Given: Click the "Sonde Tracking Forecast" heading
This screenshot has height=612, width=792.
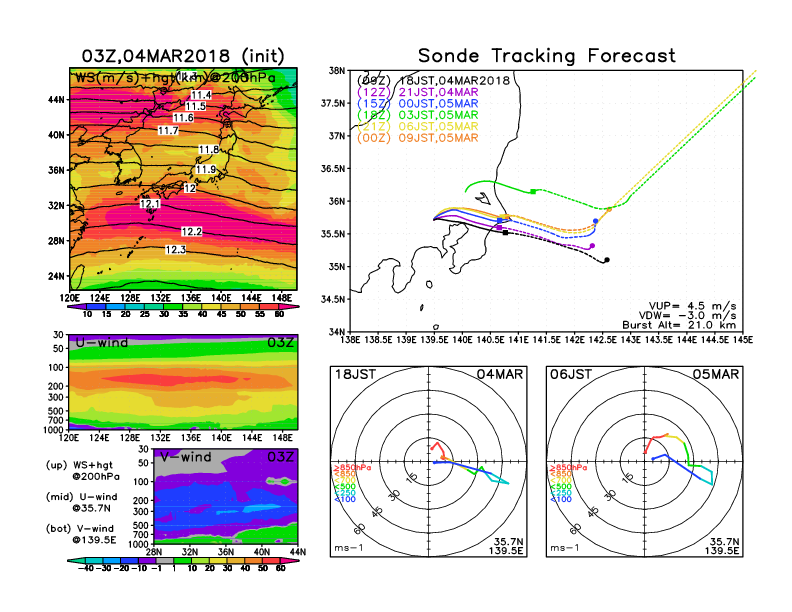Looking at the screenshot, I should click(547, 56).
